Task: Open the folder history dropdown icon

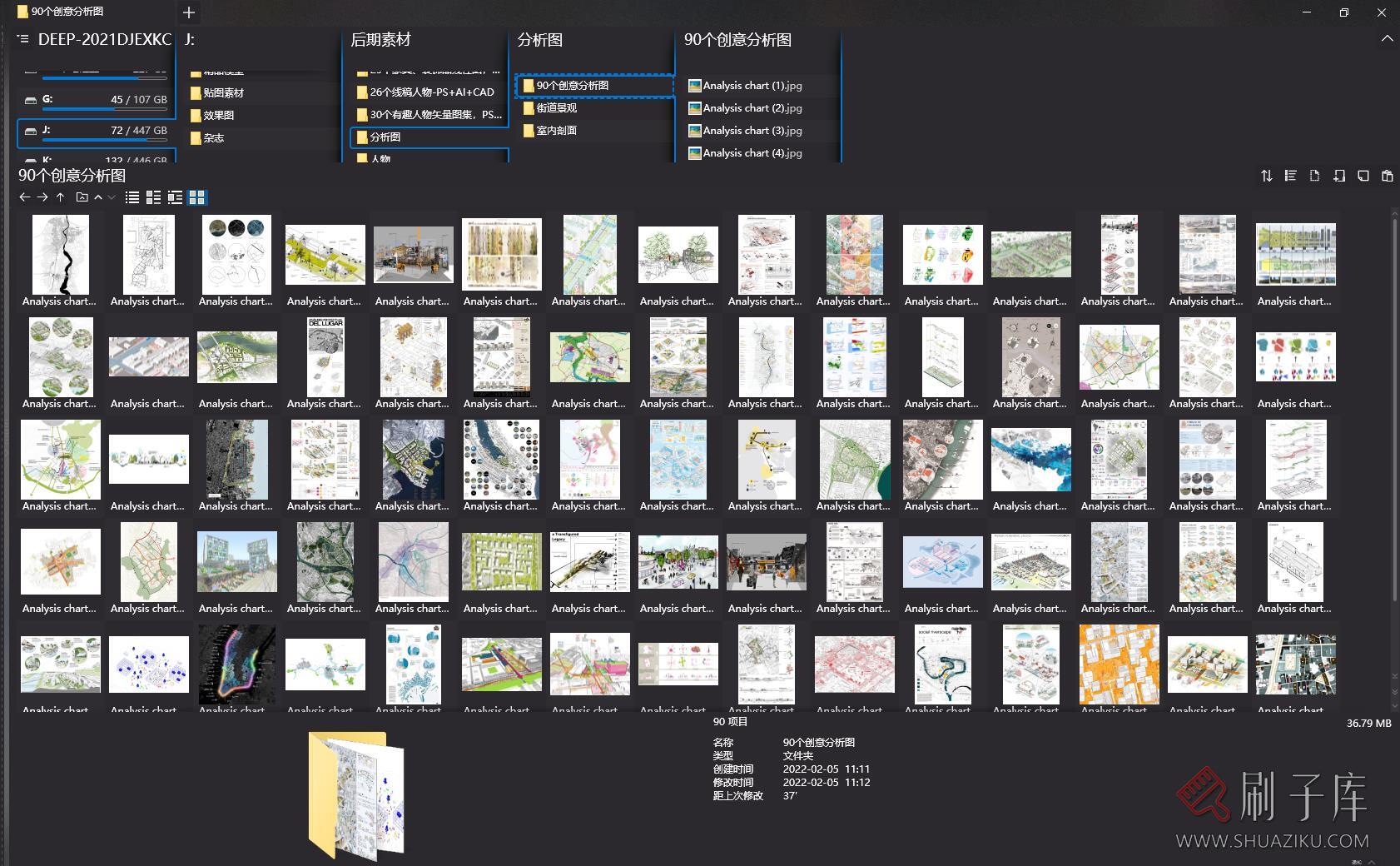Action: [82, 197]
